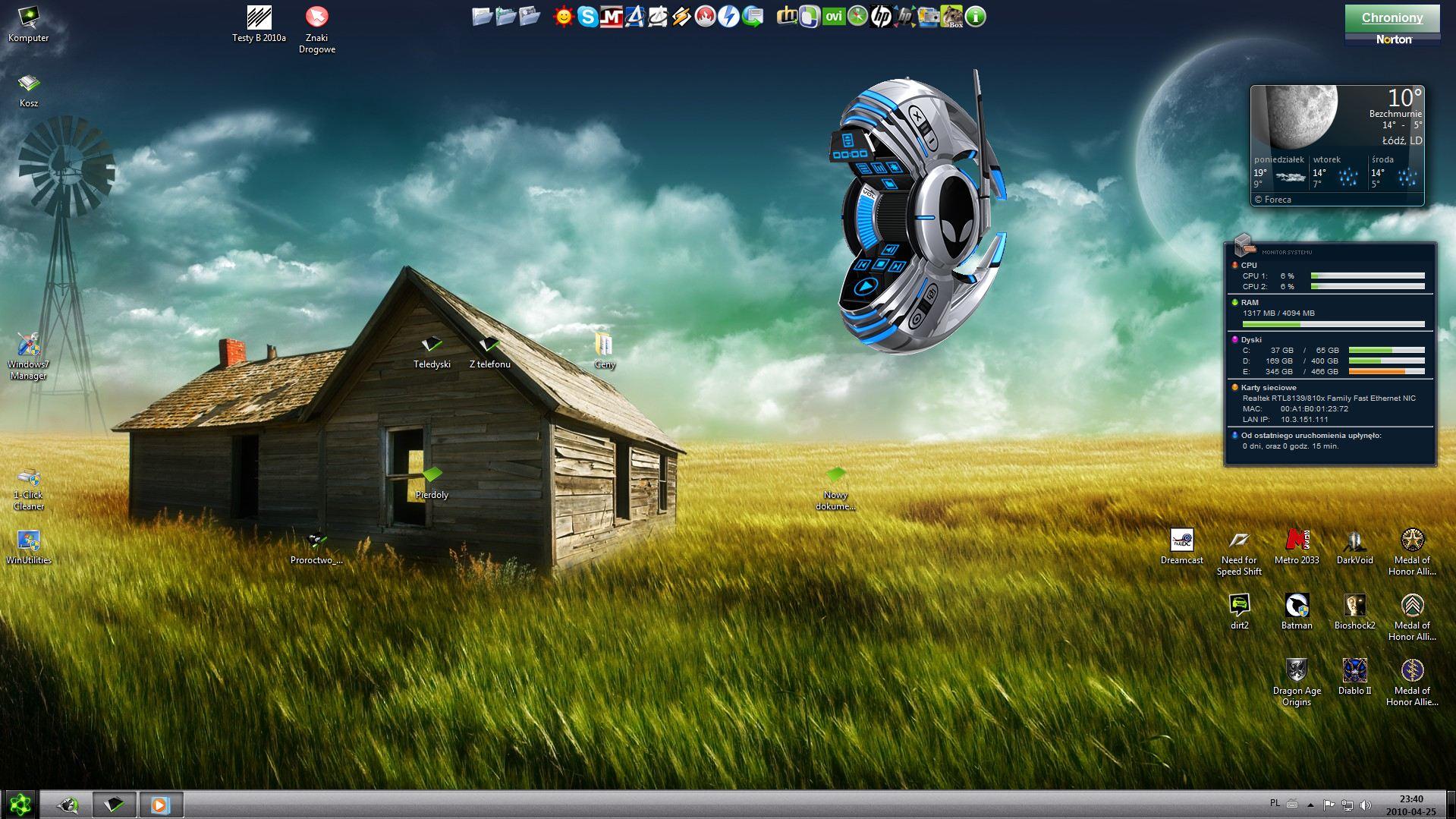Open the first folder in top dock

coord(482,17)
